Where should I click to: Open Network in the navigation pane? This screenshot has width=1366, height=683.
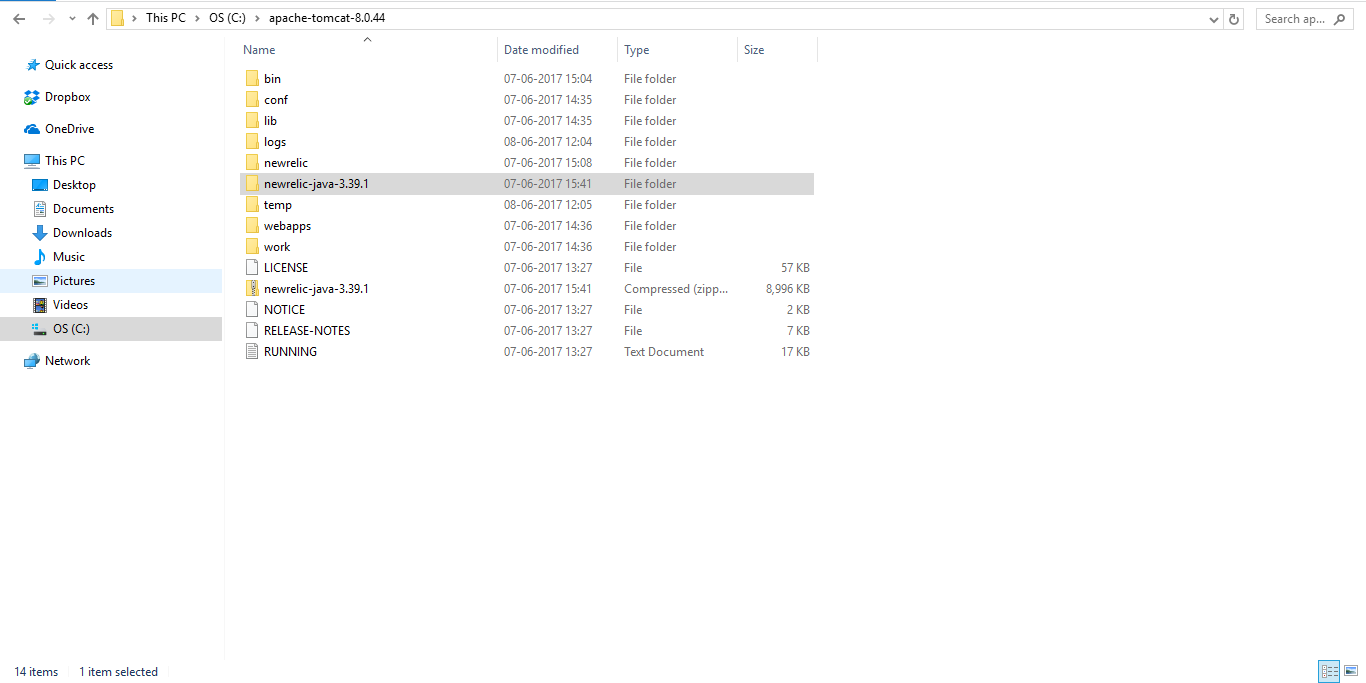tap(67, 361)
